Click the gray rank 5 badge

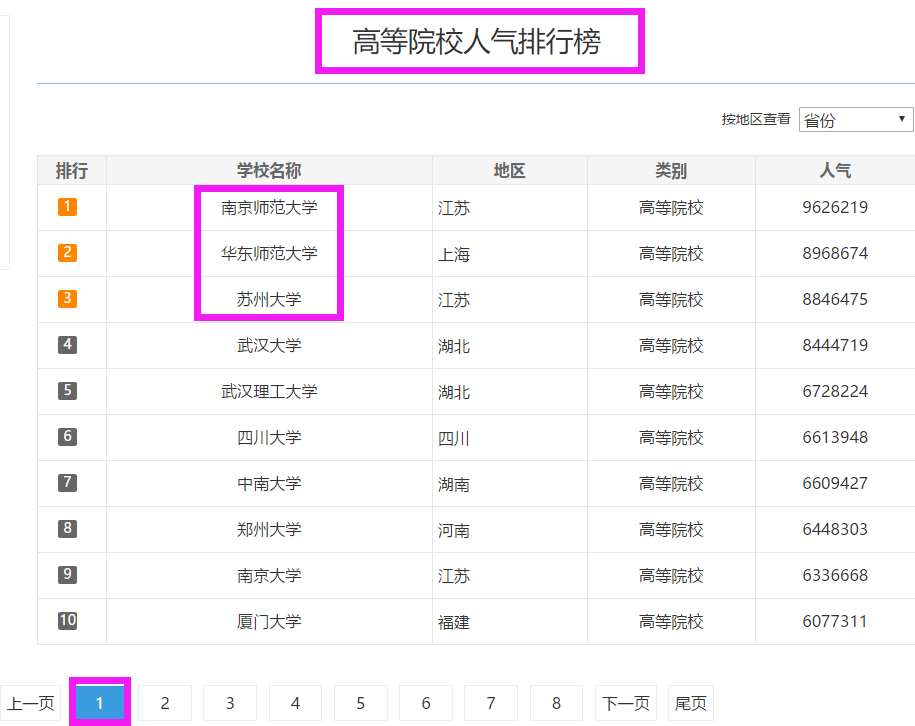[68, 390]
